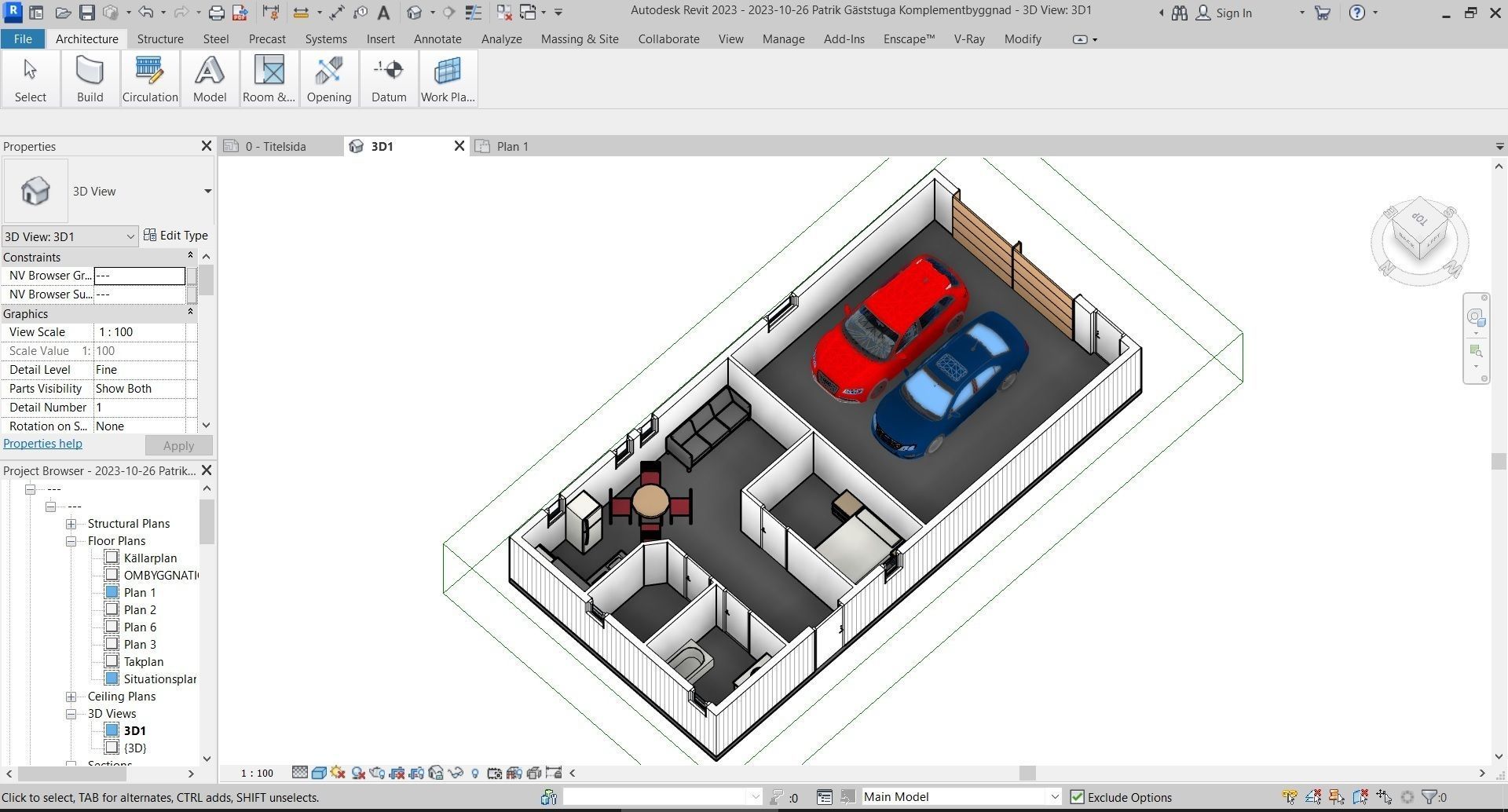This screenshot has height=812, width=1508.
Task: Close the 3D1 view tab
Action: coord(459,146)
